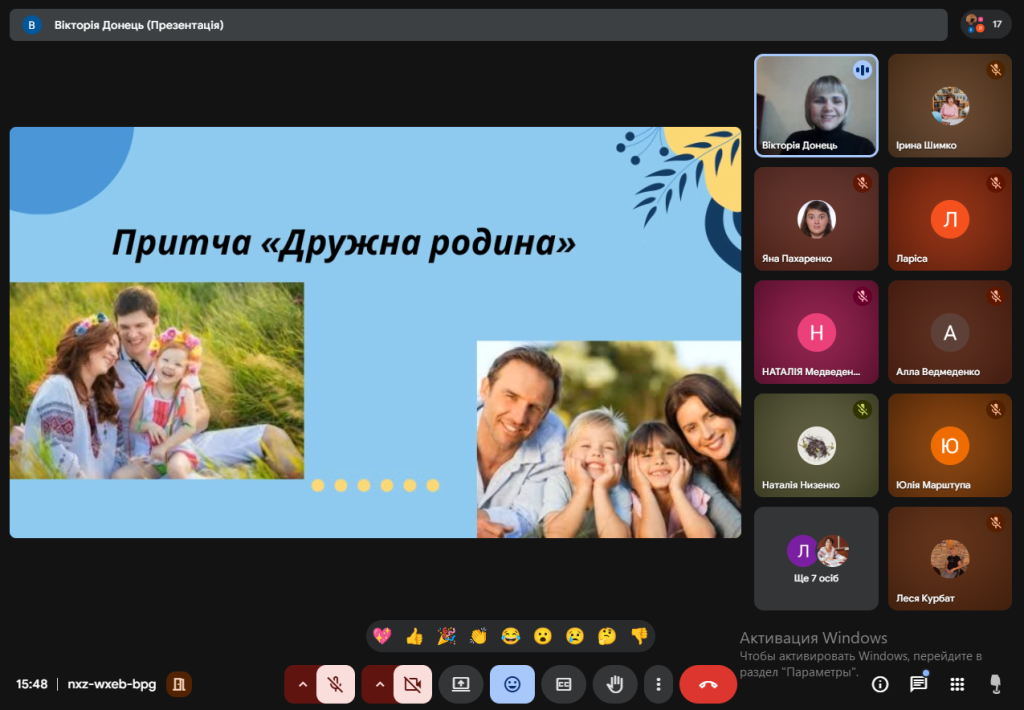The height and width of the screenshot is (710, 1024).
Task: Open audio settings arrow next to microphone
Action: pyautogui.click(x=302, y=685)
